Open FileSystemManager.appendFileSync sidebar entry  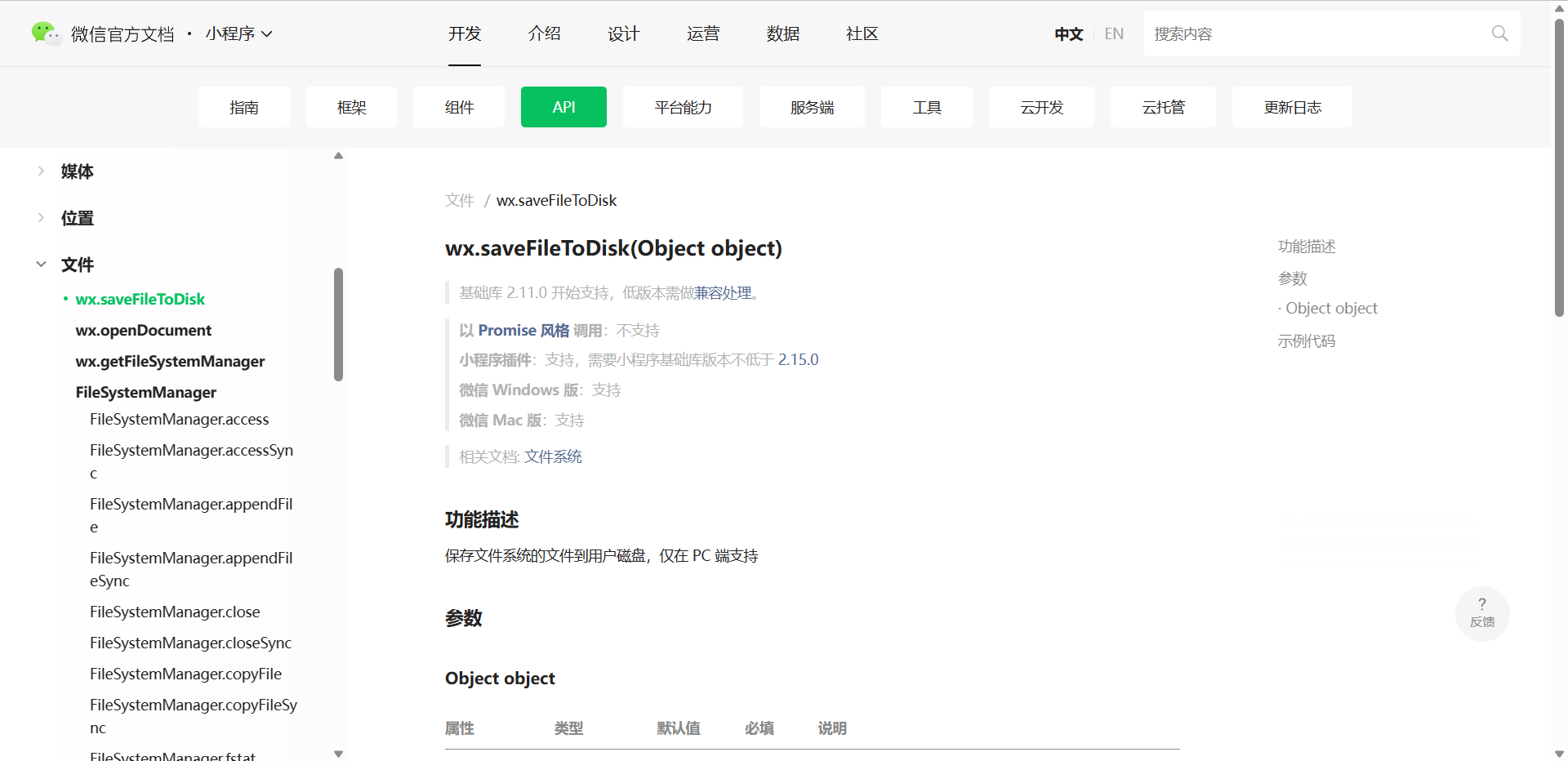coord(192,569)
